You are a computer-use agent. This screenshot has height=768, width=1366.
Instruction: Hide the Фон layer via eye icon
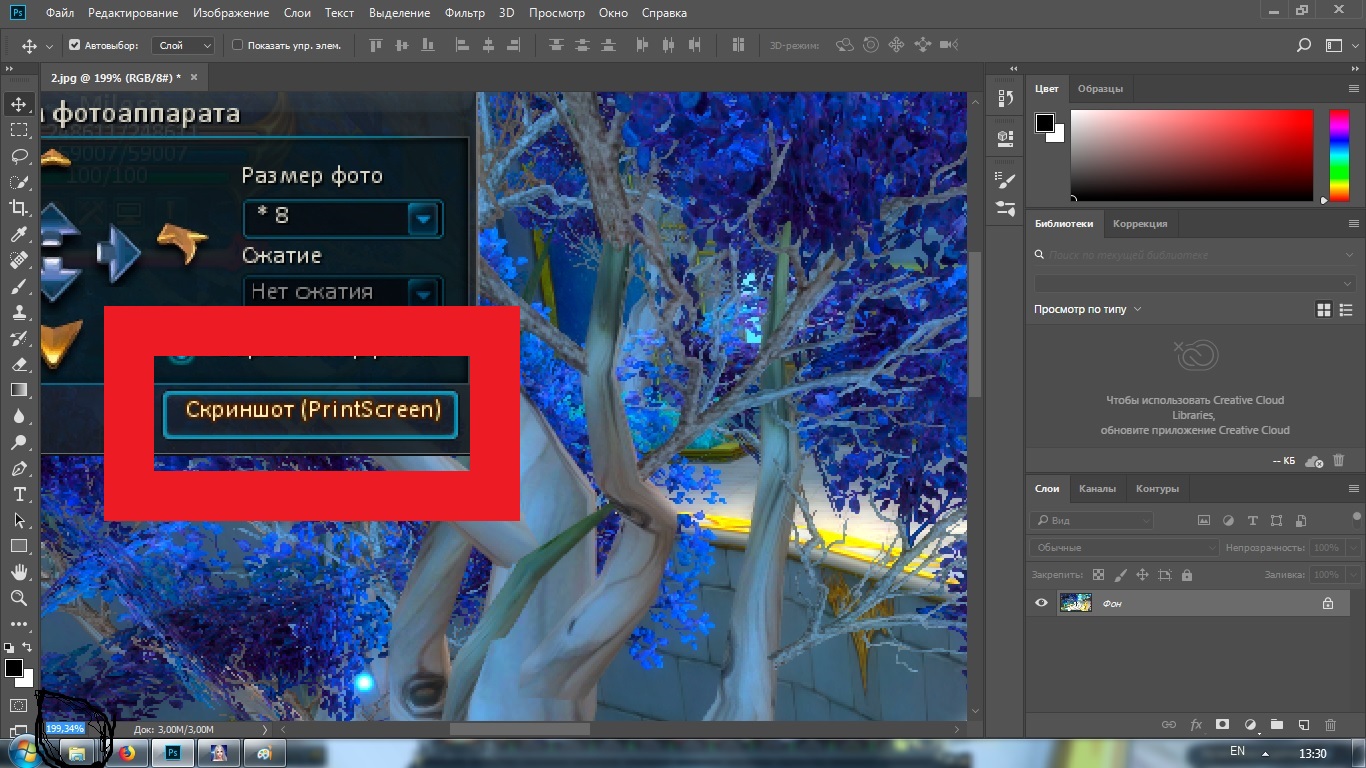(x=1041, y=603)
